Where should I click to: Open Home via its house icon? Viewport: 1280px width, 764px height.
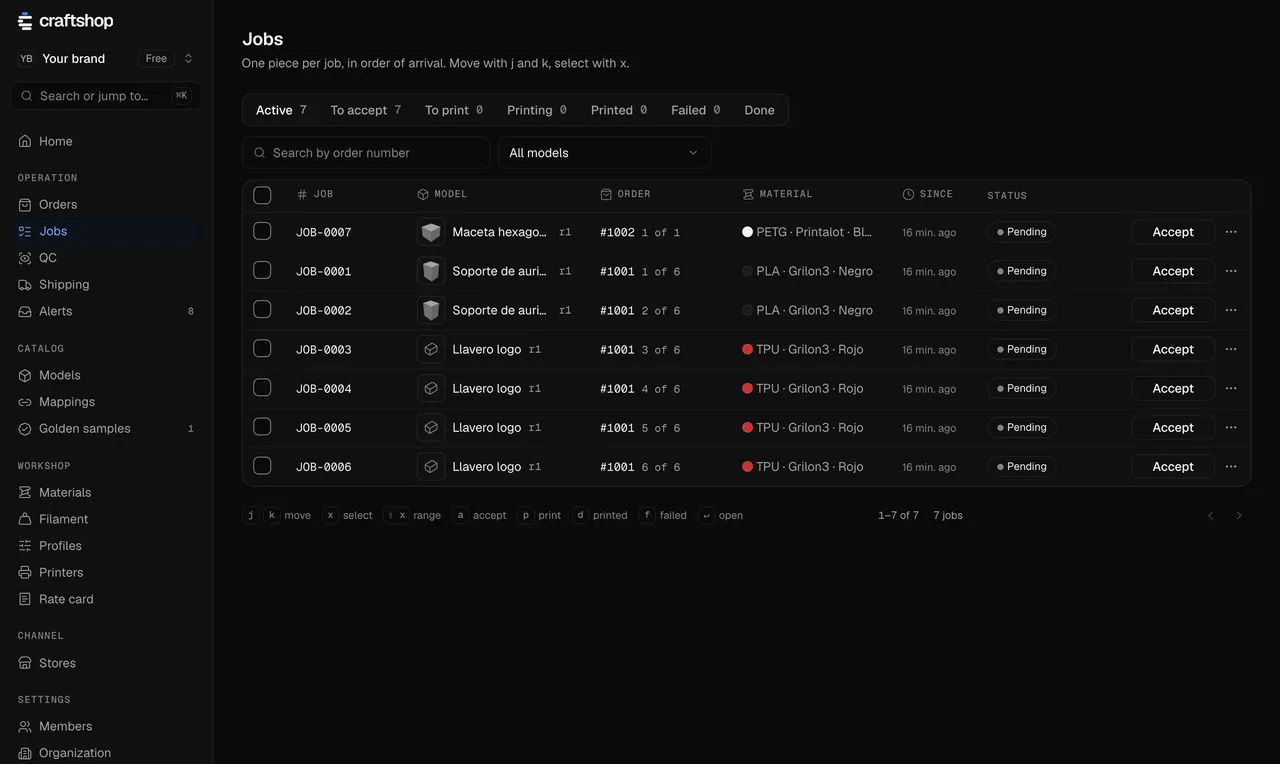tap(25, 141)
